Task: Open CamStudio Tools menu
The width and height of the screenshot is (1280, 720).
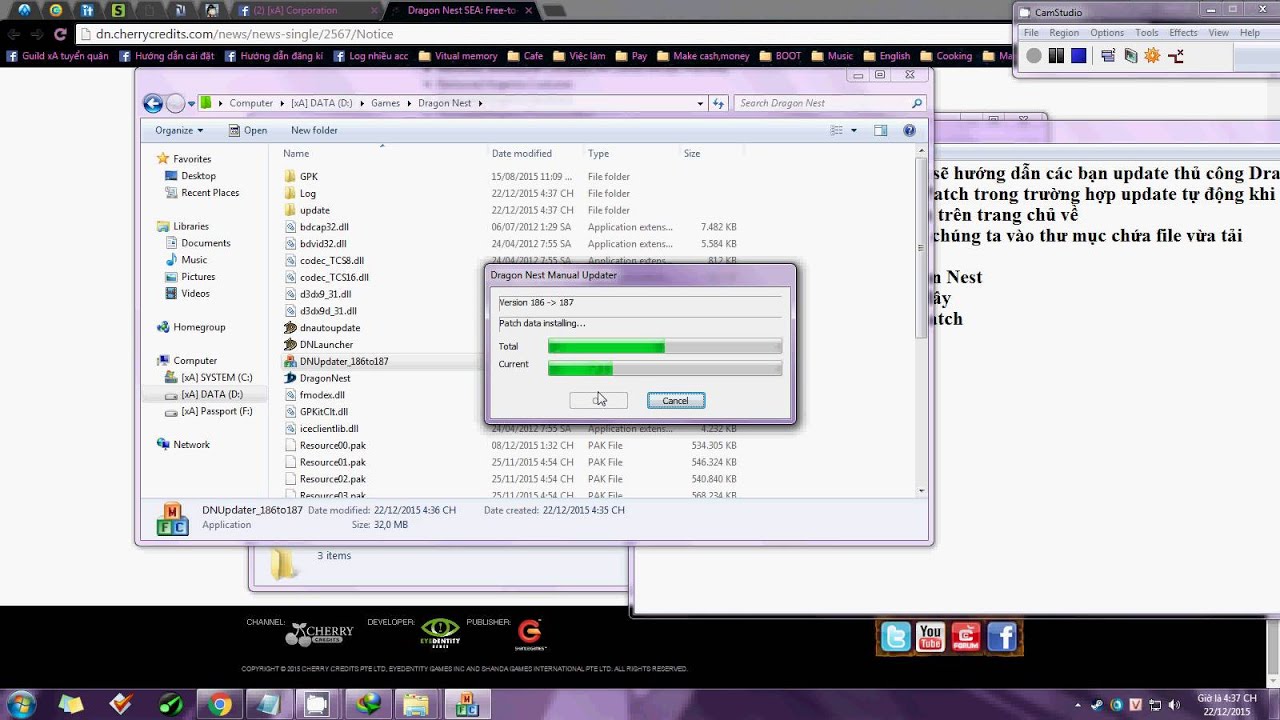Action: point(1147,33)
